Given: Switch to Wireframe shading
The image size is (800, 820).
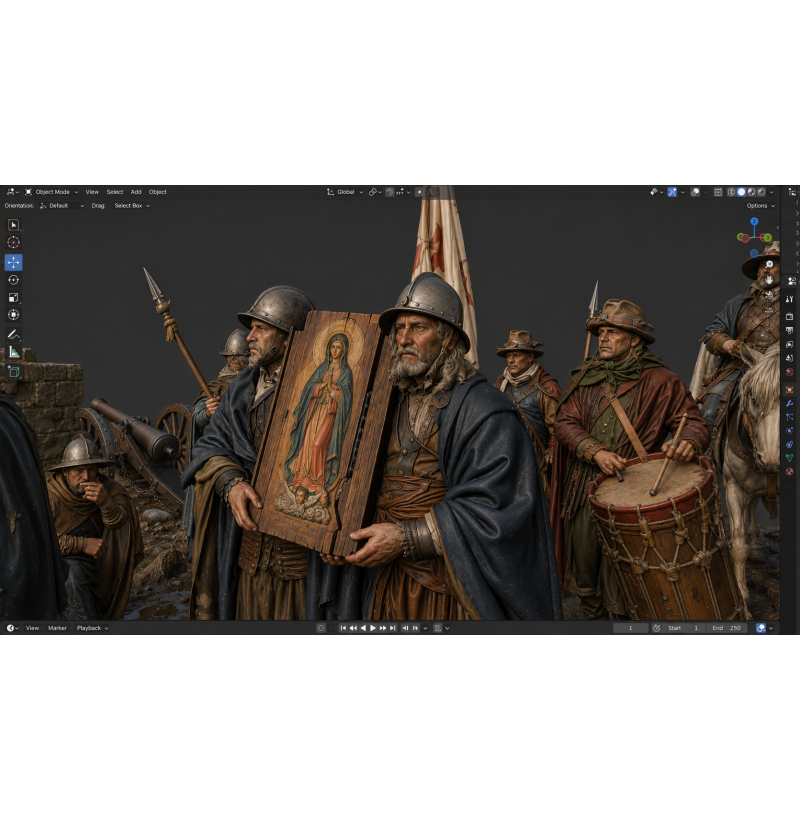Looking at the screenshot, I should 731,192.
